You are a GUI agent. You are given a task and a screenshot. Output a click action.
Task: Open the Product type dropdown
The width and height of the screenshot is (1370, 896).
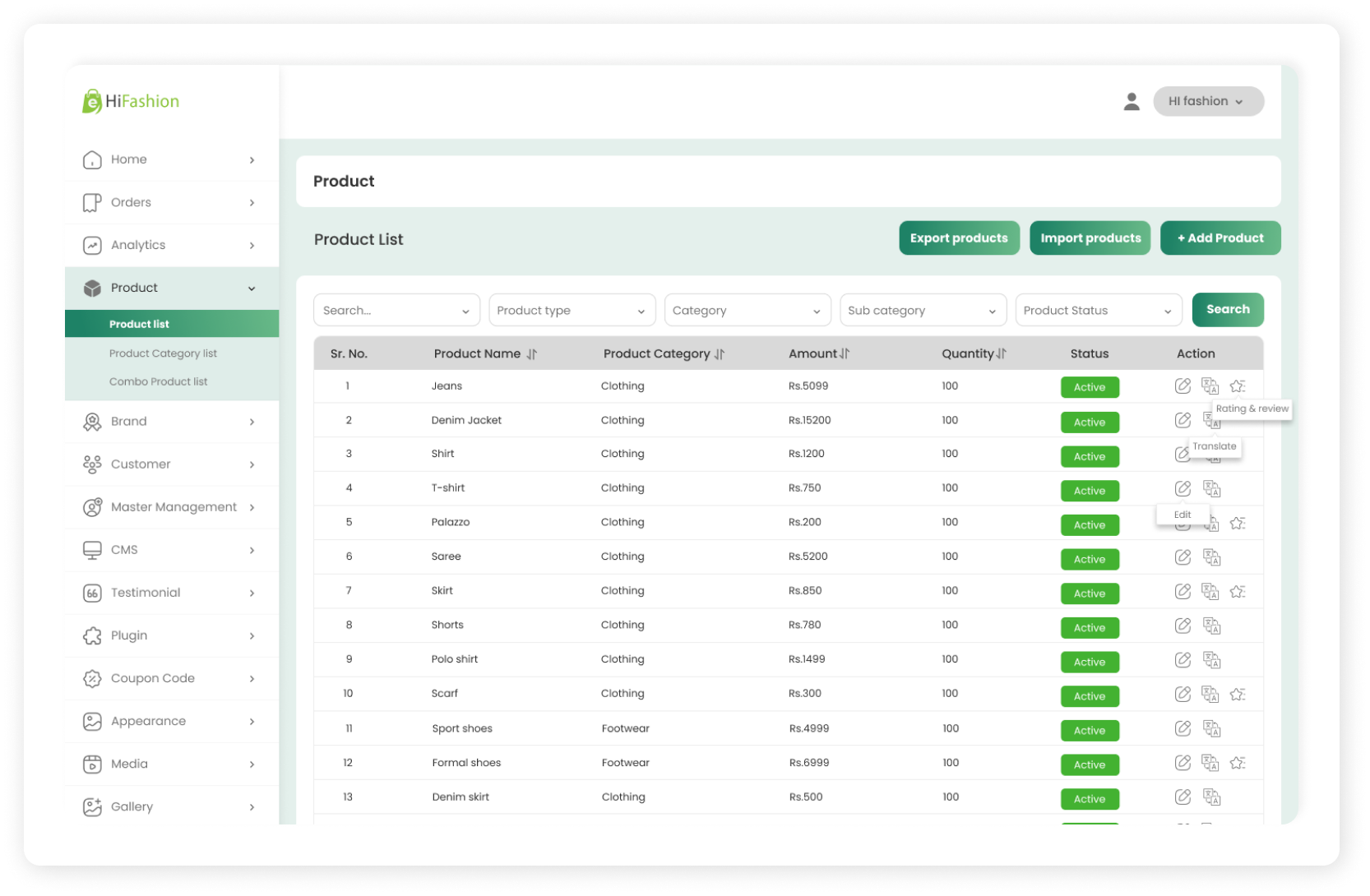point(572,310)
